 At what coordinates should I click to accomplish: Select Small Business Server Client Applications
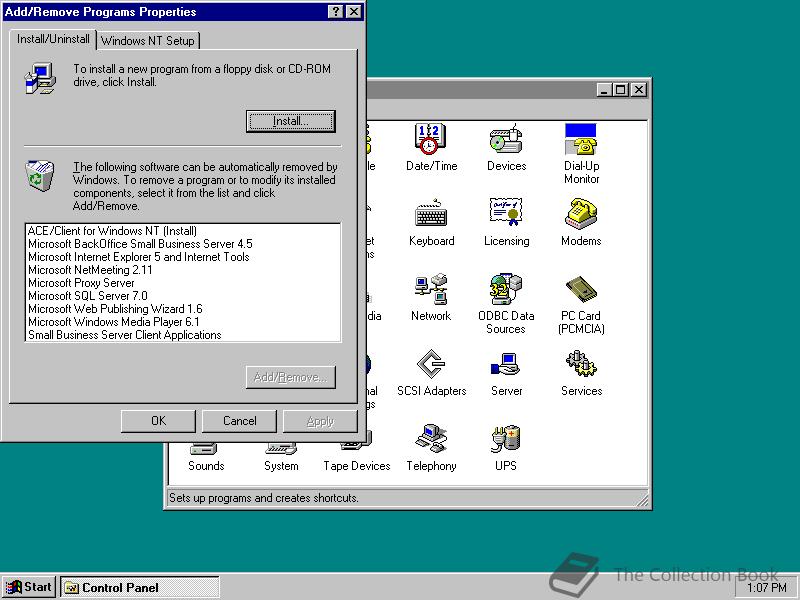[x=183, y=335]
